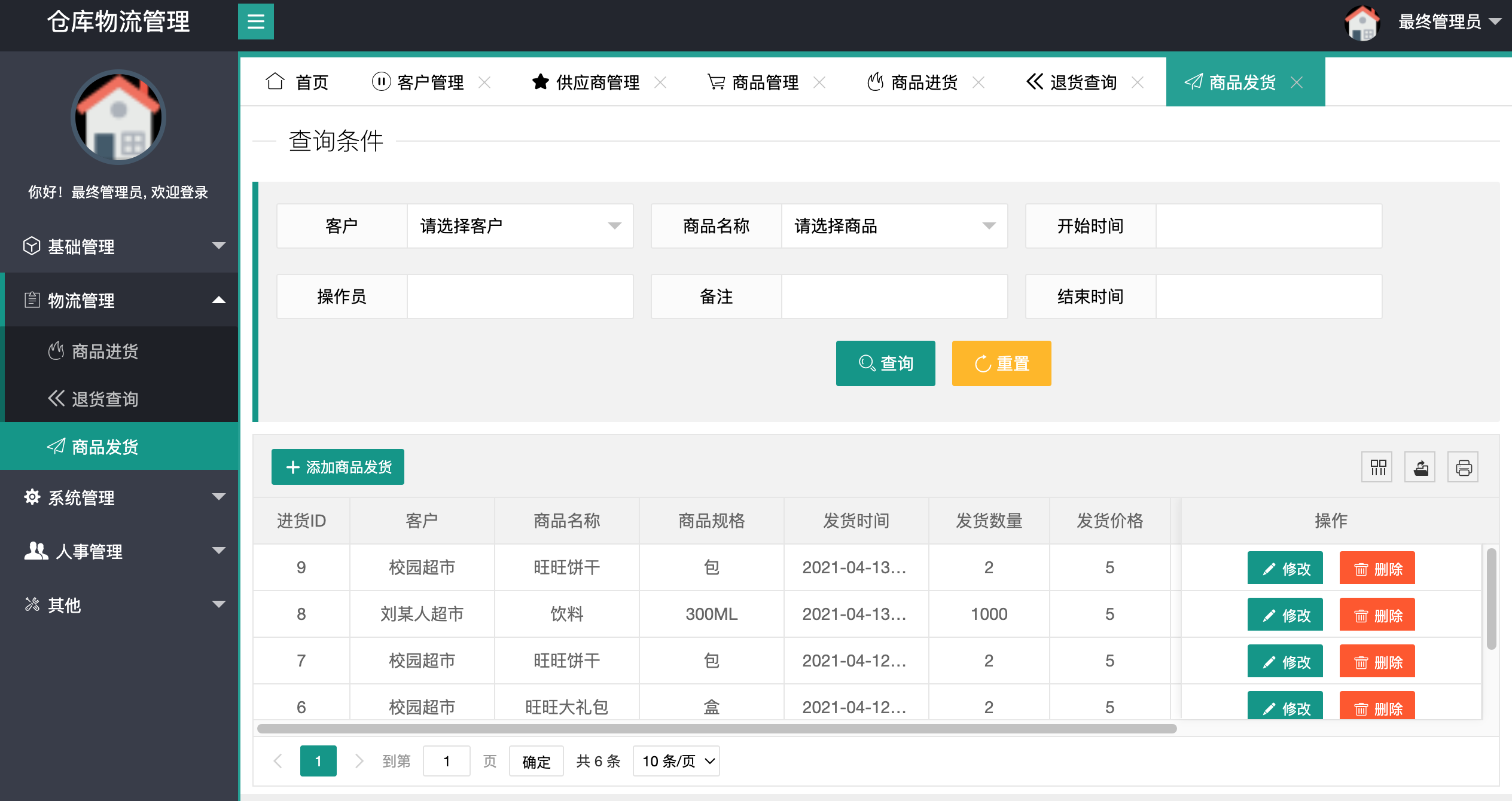1512x801 pixels.
Task: Close the 供应商管理 tab
Action: point(660,82)
